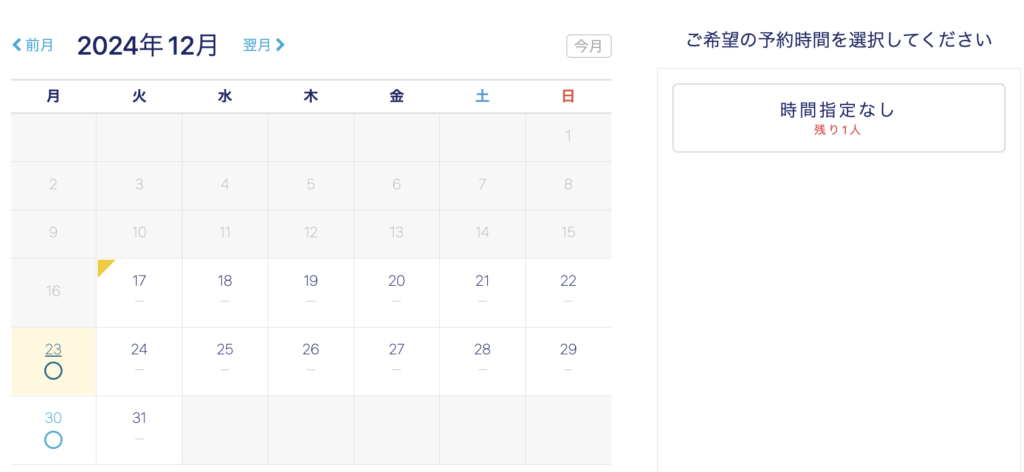Image resolution: width=1024 pixels, height=472 pixels.
Task: Select the 時間指定なし time slot
Action: pos(838,118)
